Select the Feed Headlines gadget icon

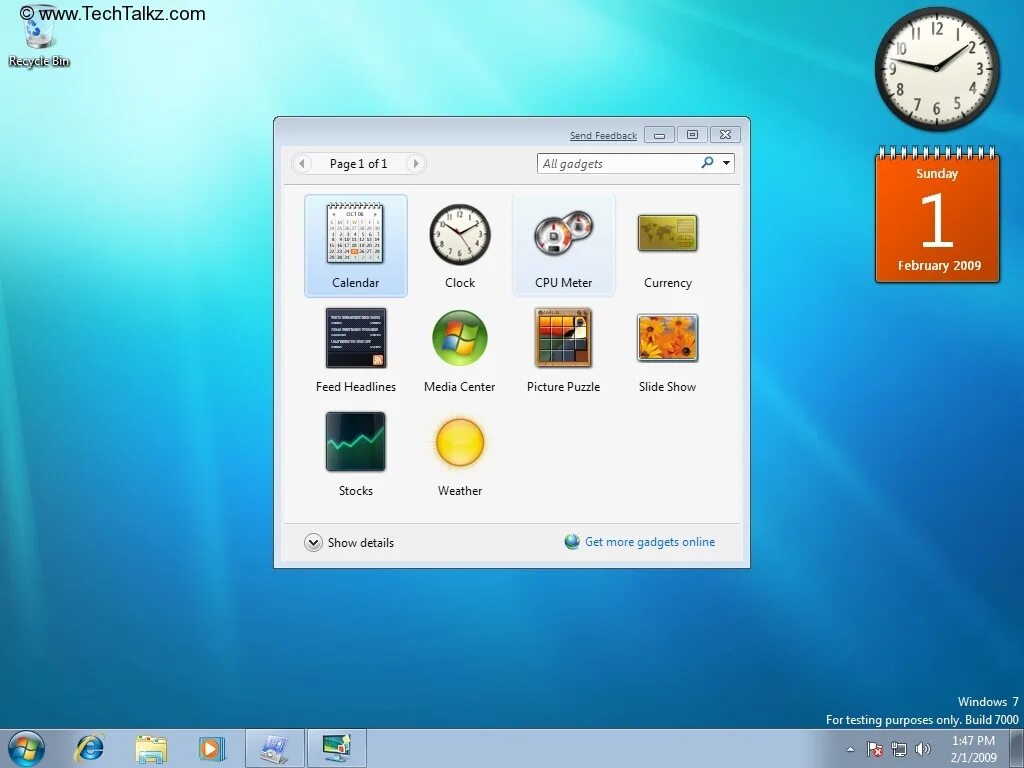[x=355, y=338]
